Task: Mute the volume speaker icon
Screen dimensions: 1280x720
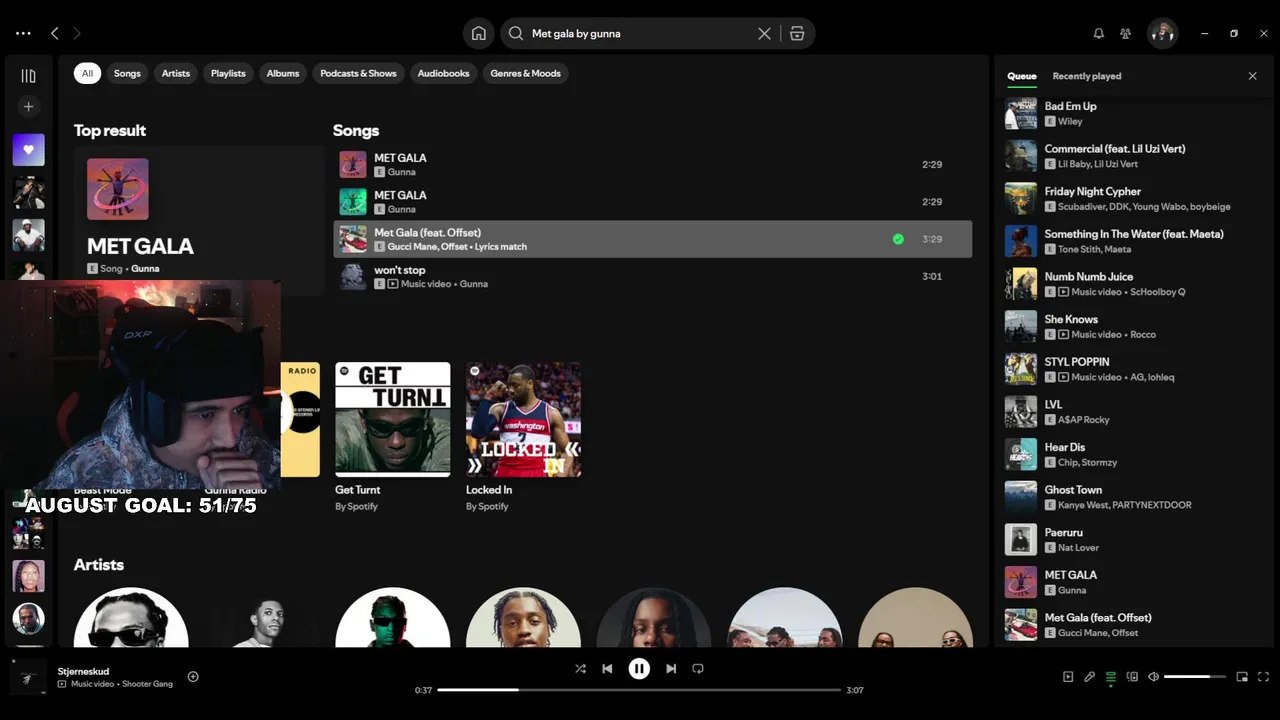Action: pyautogui.click(x=1153, y=677)
